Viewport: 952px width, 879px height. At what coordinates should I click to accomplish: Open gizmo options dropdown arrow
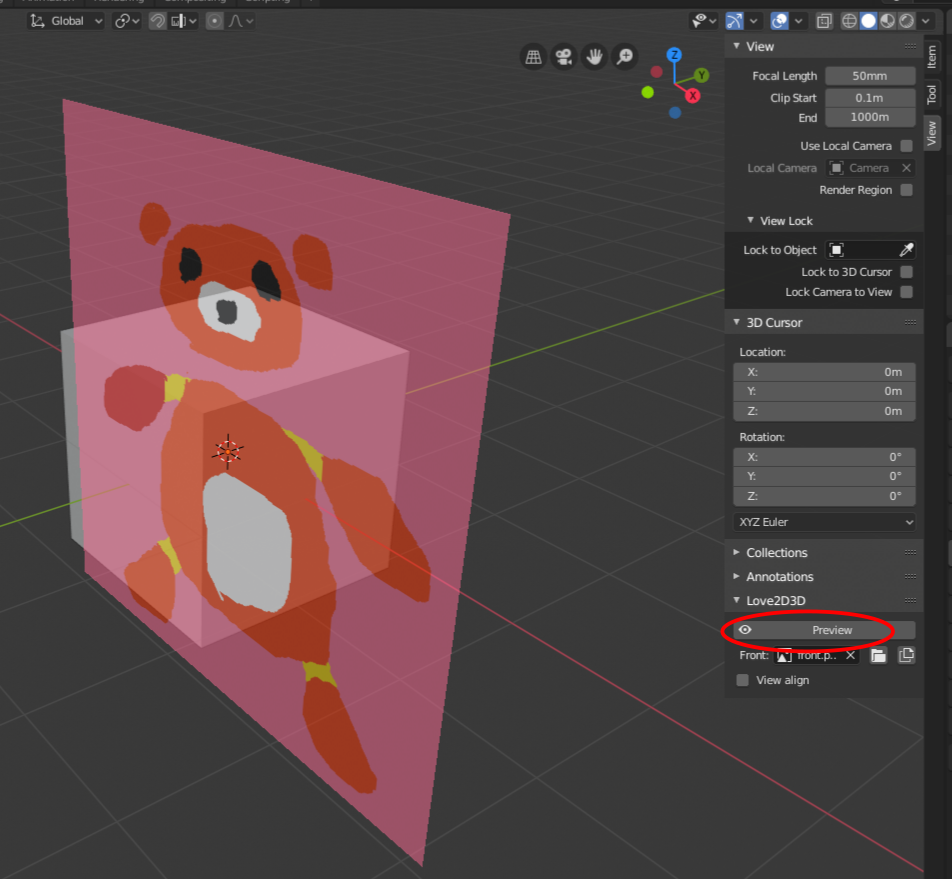pyautogui.click(x=753, y=21)
